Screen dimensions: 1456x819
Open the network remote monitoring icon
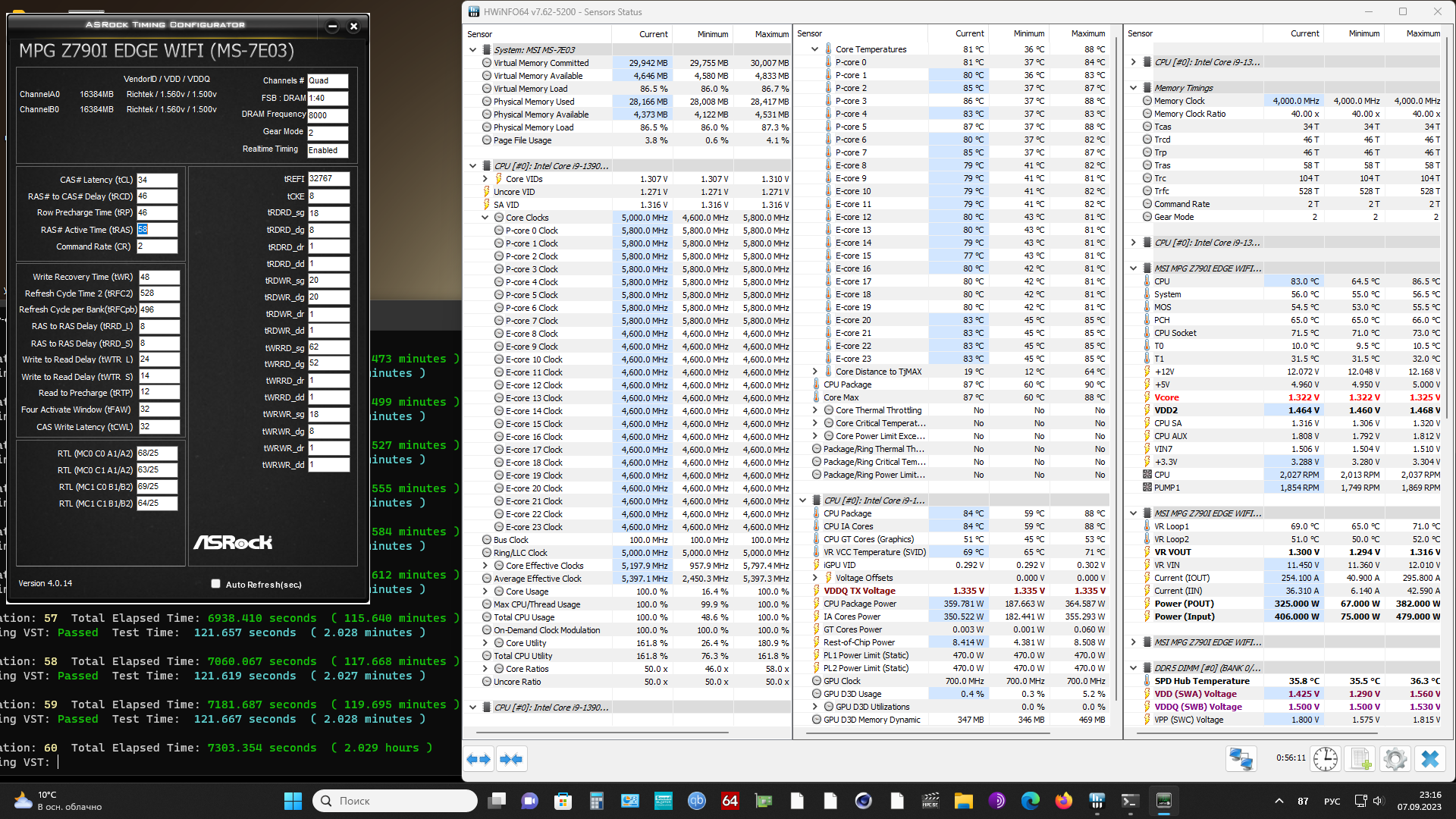(1241, 759)
